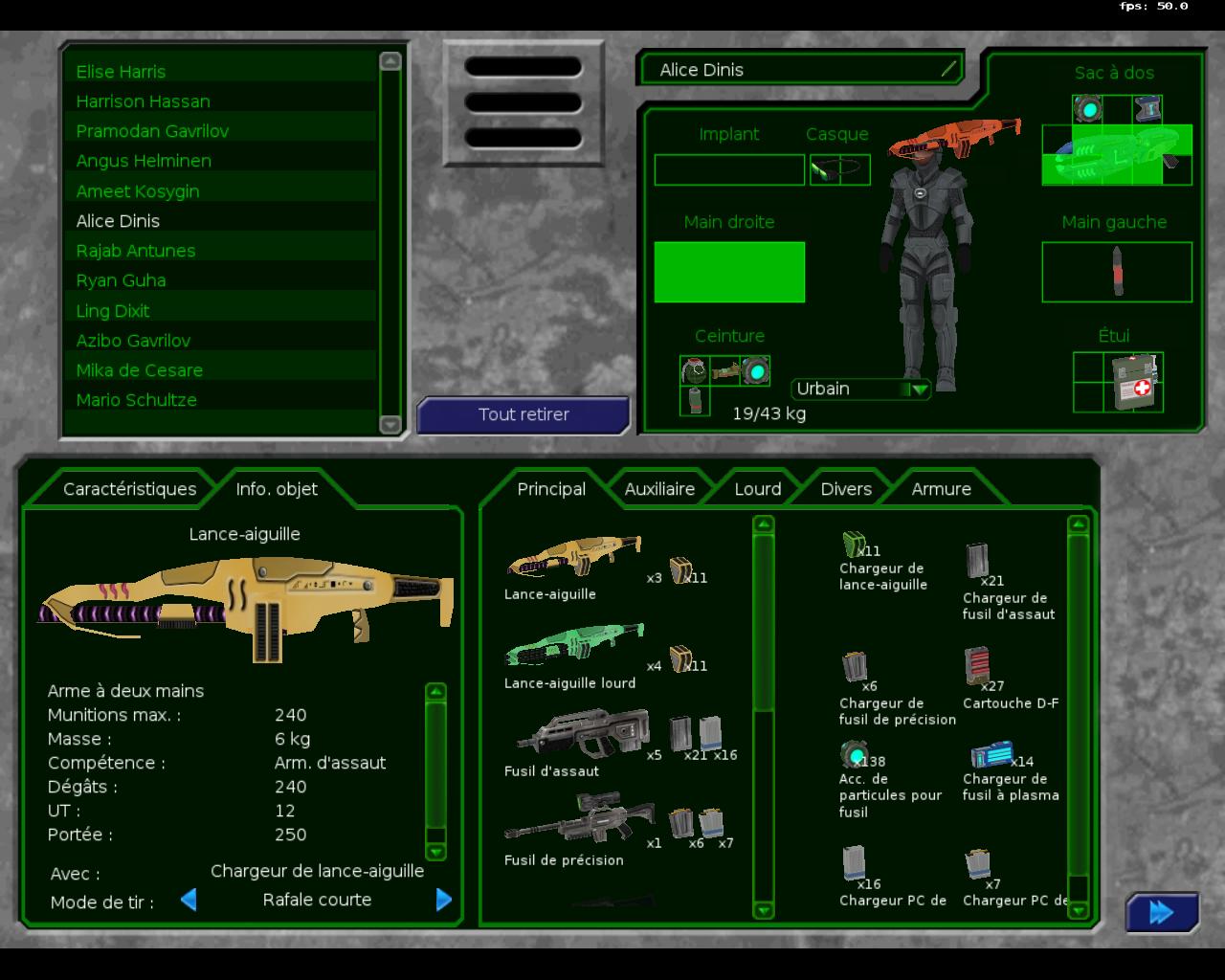
Task: Open the Caractéristiques tab
Action: 129,489
